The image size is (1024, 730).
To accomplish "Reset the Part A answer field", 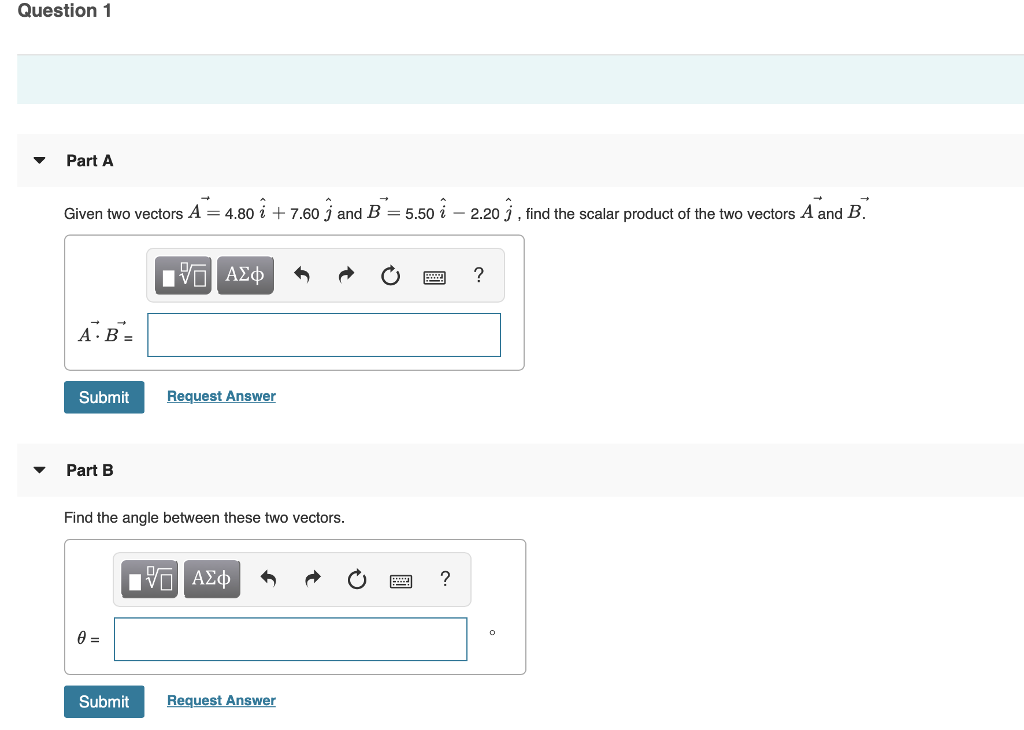I will pyautogui.click(x=390, y=275).
